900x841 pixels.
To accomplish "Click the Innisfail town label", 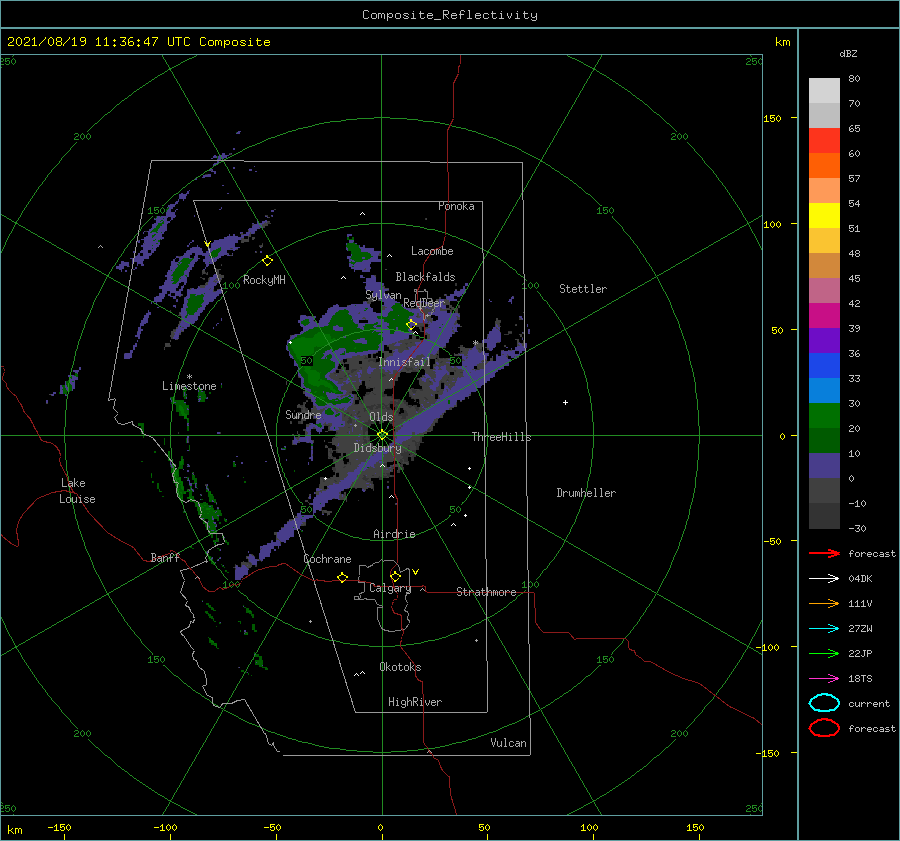I will [404, 362].
